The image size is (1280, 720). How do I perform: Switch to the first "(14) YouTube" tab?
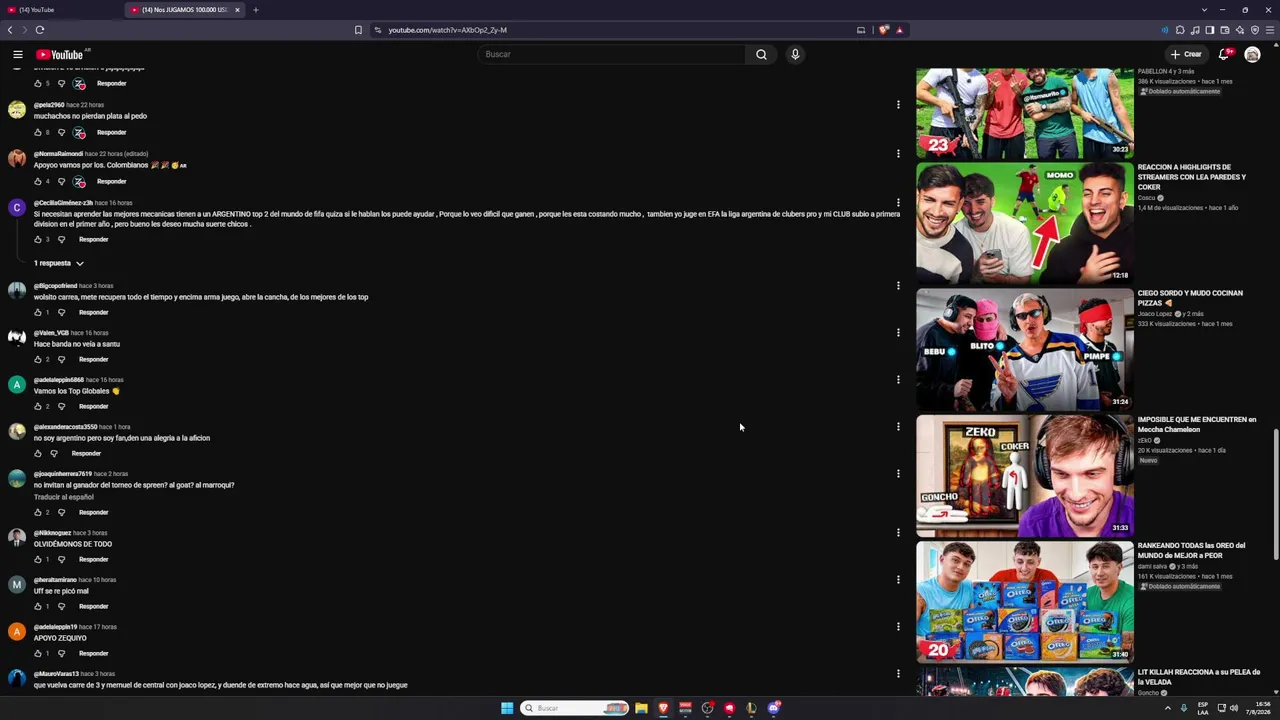pos(62,10)
